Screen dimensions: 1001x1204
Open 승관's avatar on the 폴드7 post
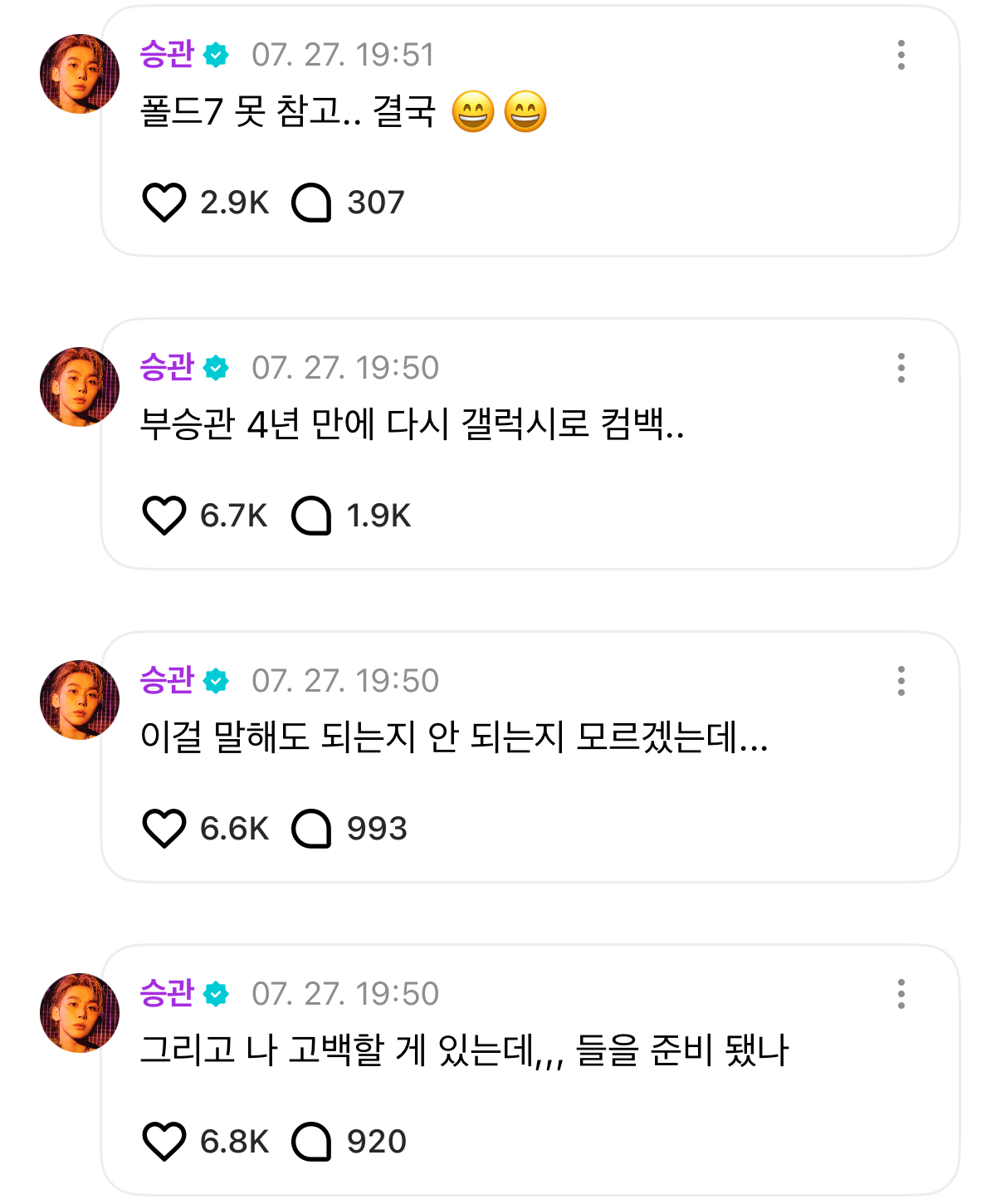click(x=80, y=74)
